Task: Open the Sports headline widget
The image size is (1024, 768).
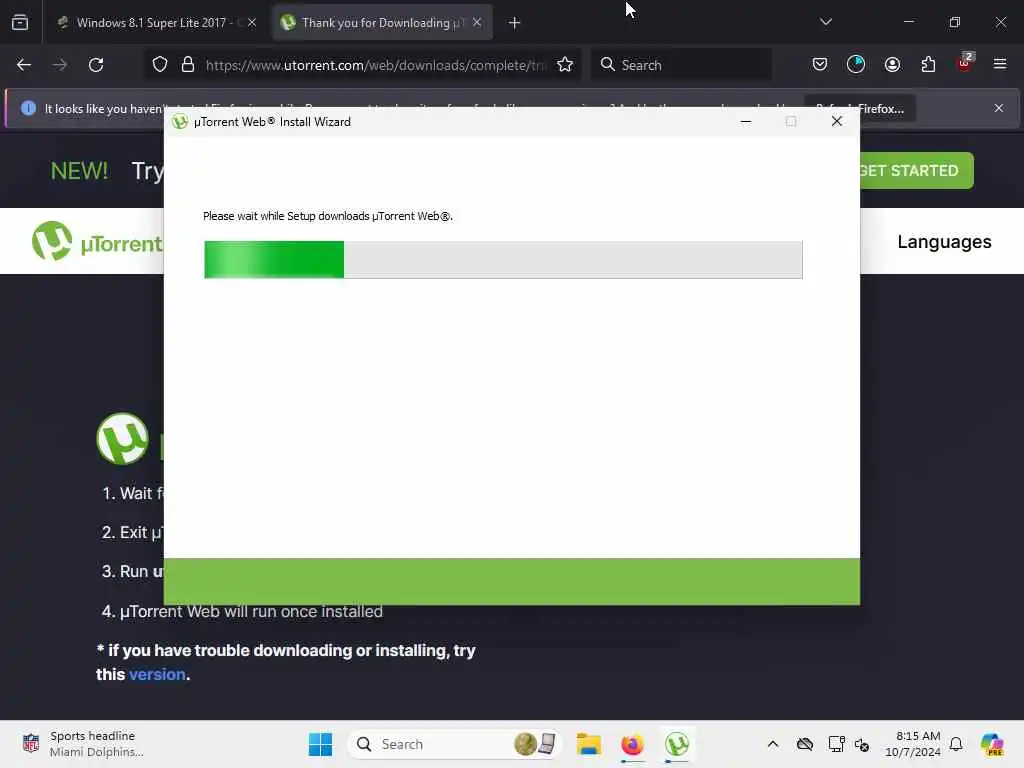Action: 82,744
